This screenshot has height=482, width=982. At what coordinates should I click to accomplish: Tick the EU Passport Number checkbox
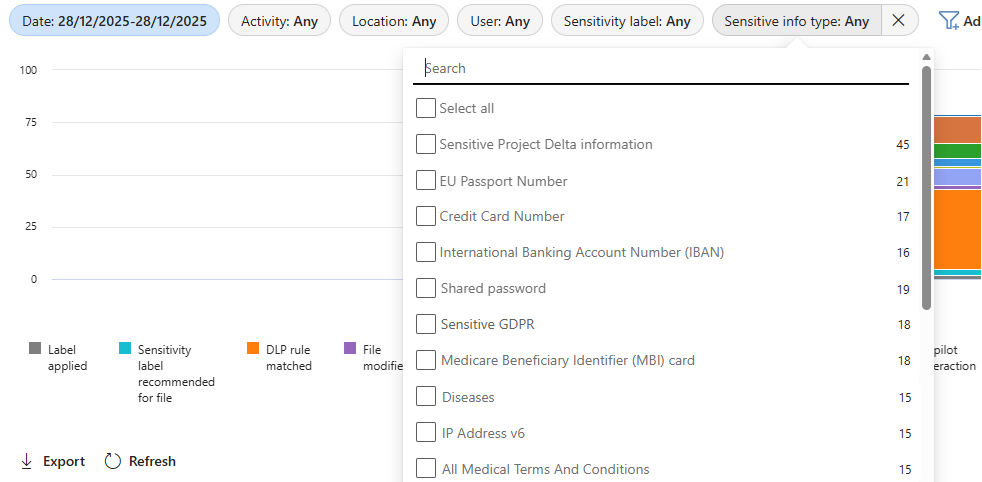point(426,181)
